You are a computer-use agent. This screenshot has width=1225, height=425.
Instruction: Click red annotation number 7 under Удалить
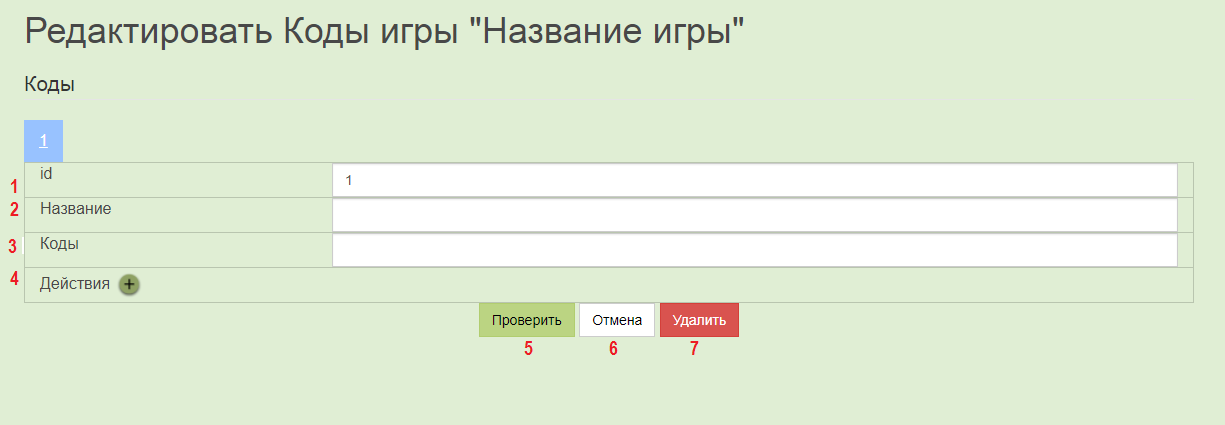[694, 349]
